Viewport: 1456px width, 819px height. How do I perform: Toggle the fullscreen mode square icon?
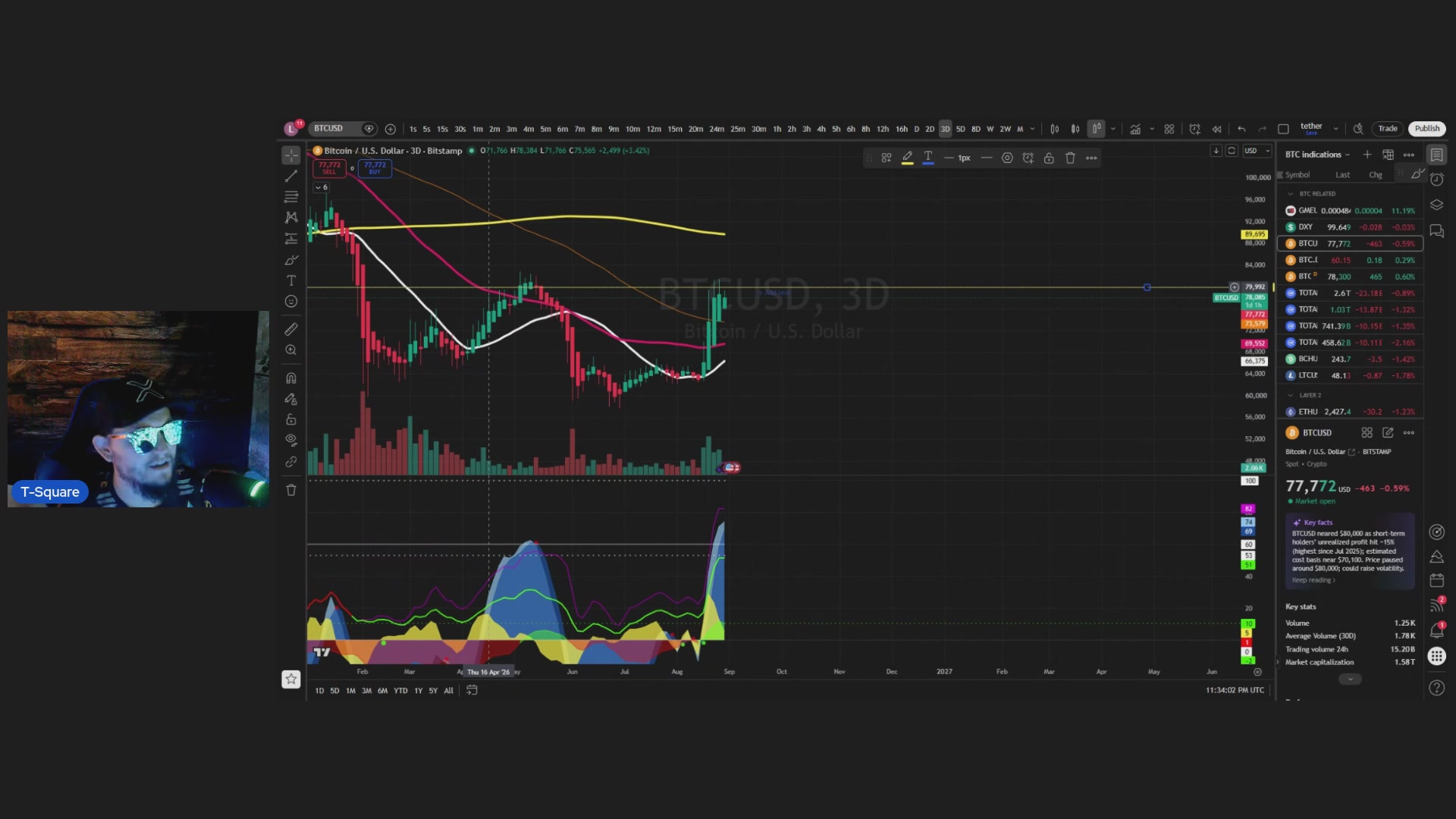pos(1283,129)
